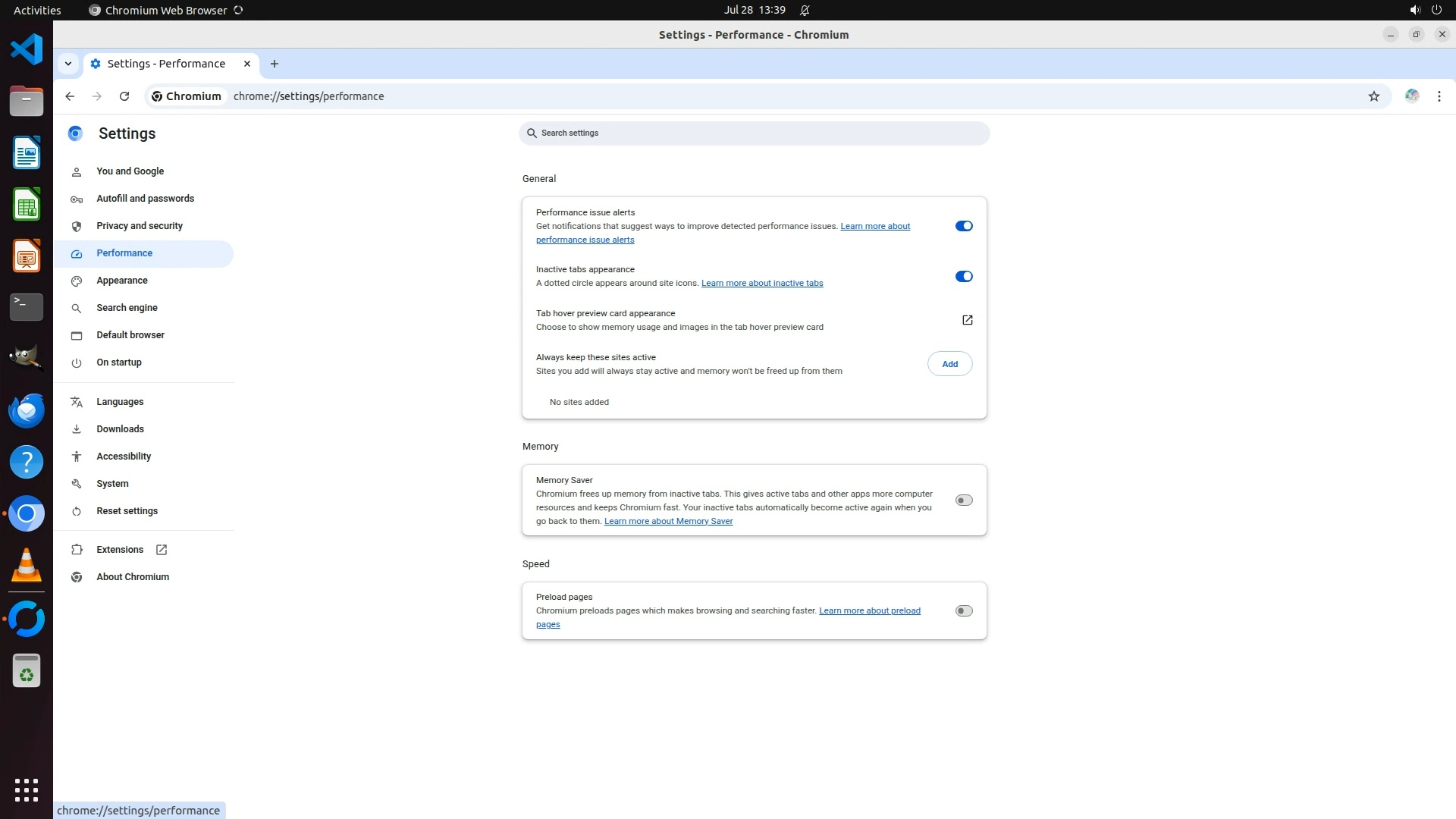This screenshot has height=819, width=1456.
Task: Enable the Memory Saver toggle
Action: (x=963, y=500)
